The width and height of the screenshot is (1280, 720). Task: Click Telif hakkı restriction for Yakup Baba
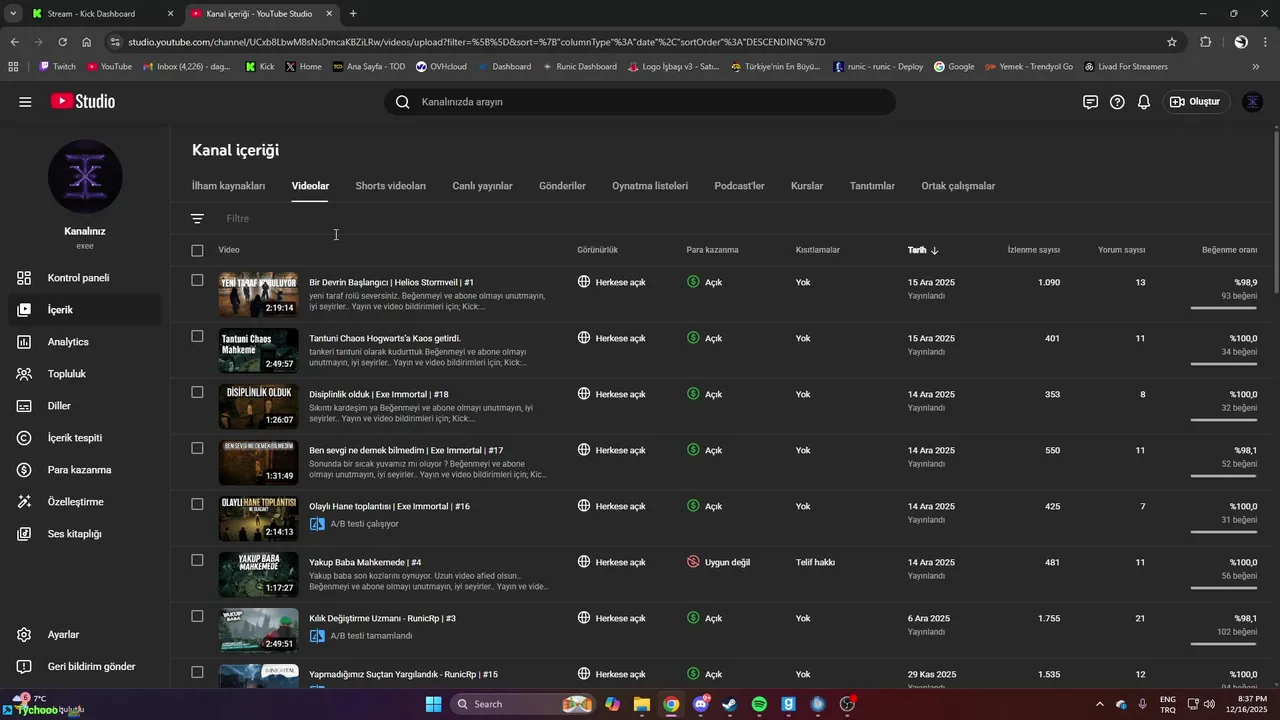pyautogui.click(x=815, y=562)
